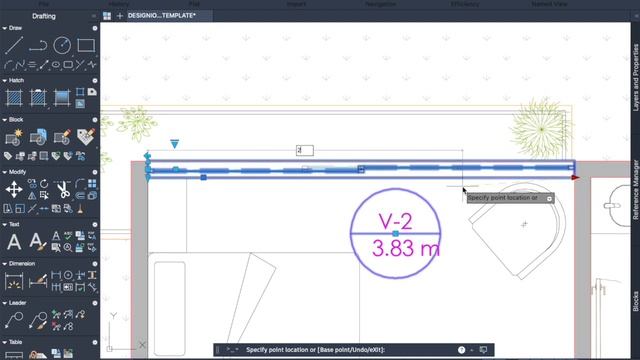Click the Purge brush icon in Modify

(x=80, y=209)
